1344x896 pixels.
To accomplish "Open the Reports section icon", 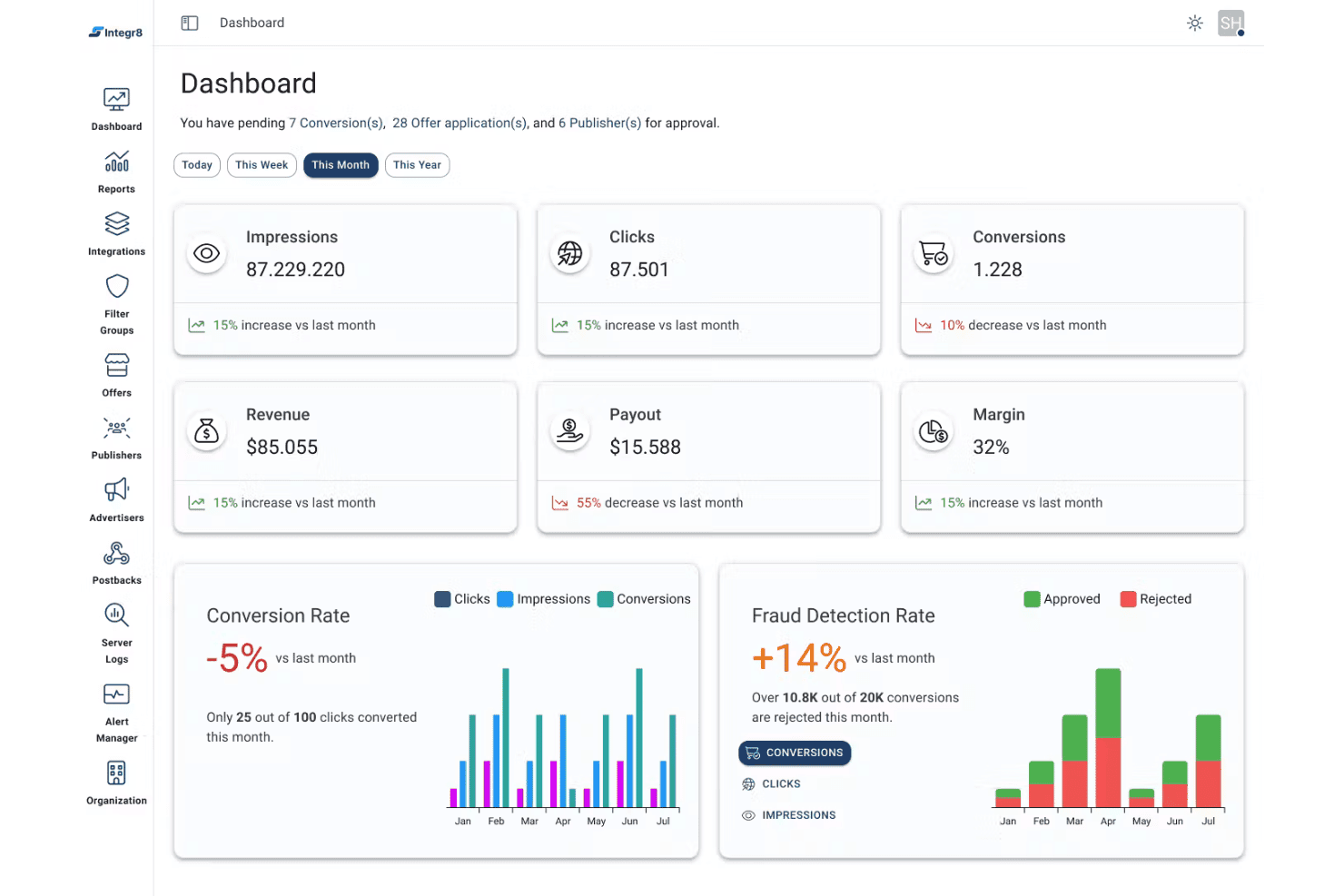I will coord(116,162).
